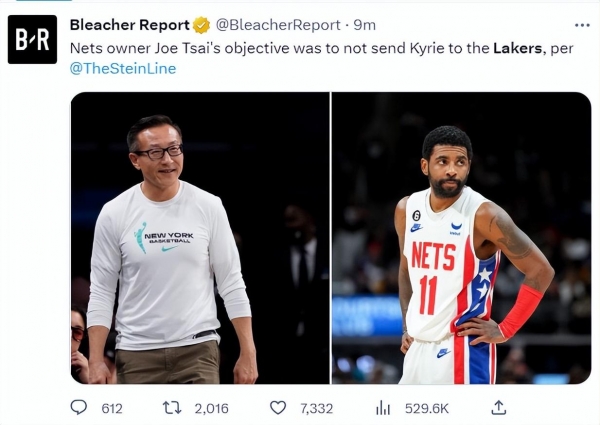Click the bolded Lakers word in tweet
The image size is (600, 425).
[x=517, y=48]
